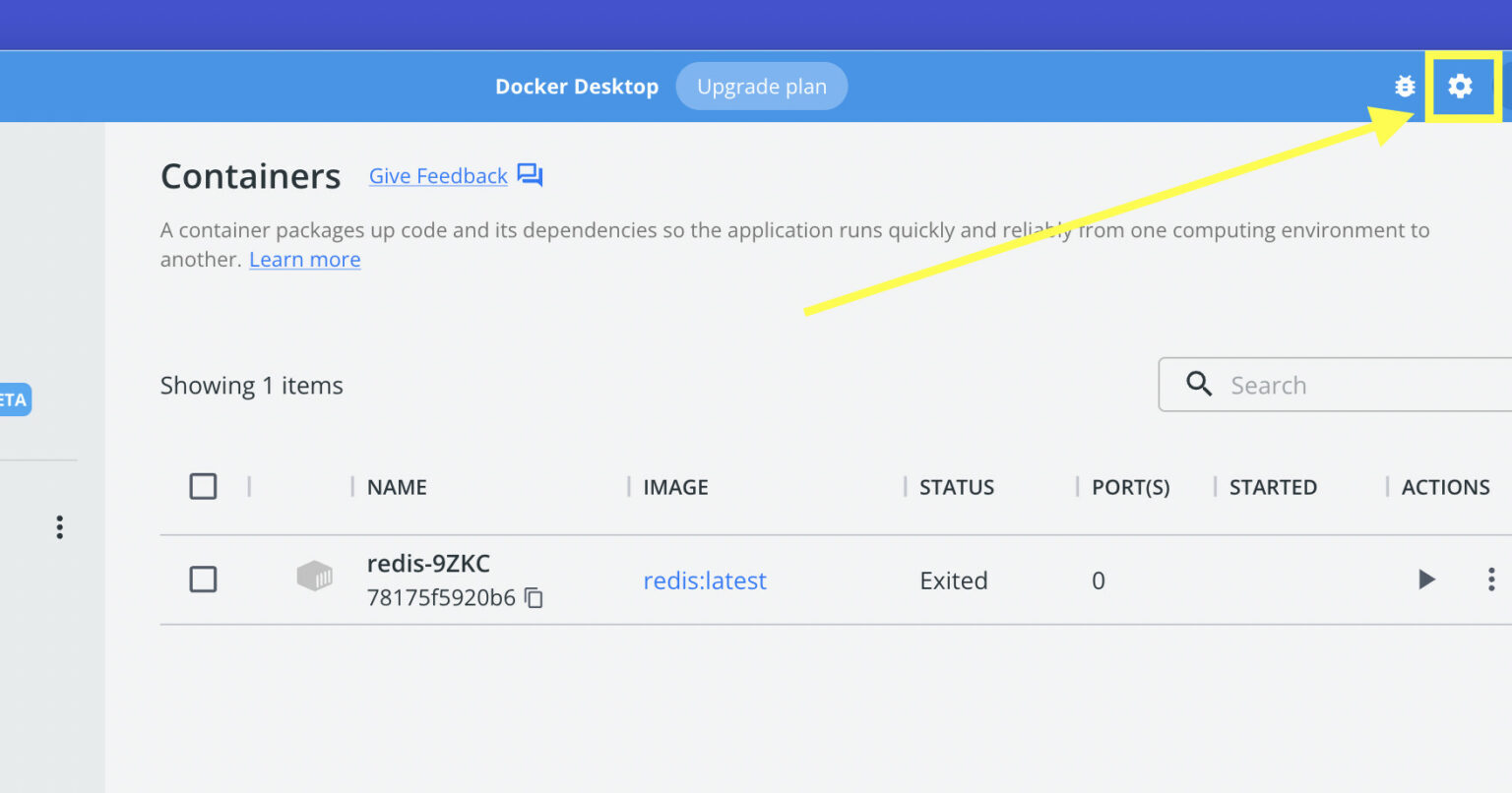This screenshot has width=1512, height=793.
Task: Open the redis:latest image link
Action: click(x=705, y=580)
